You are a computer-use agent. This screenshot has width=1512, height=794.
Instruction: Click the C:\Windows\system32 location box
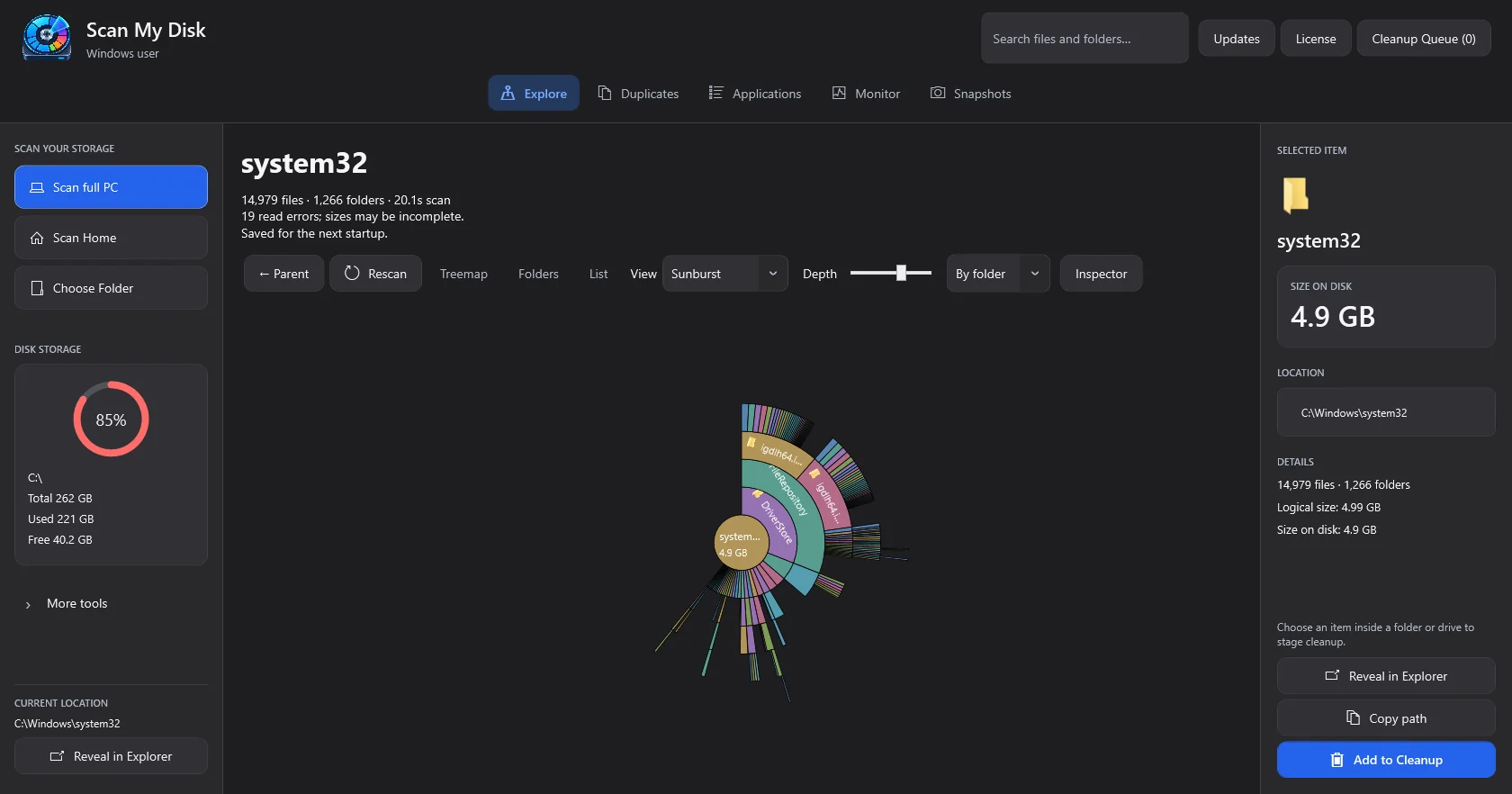1386,412
